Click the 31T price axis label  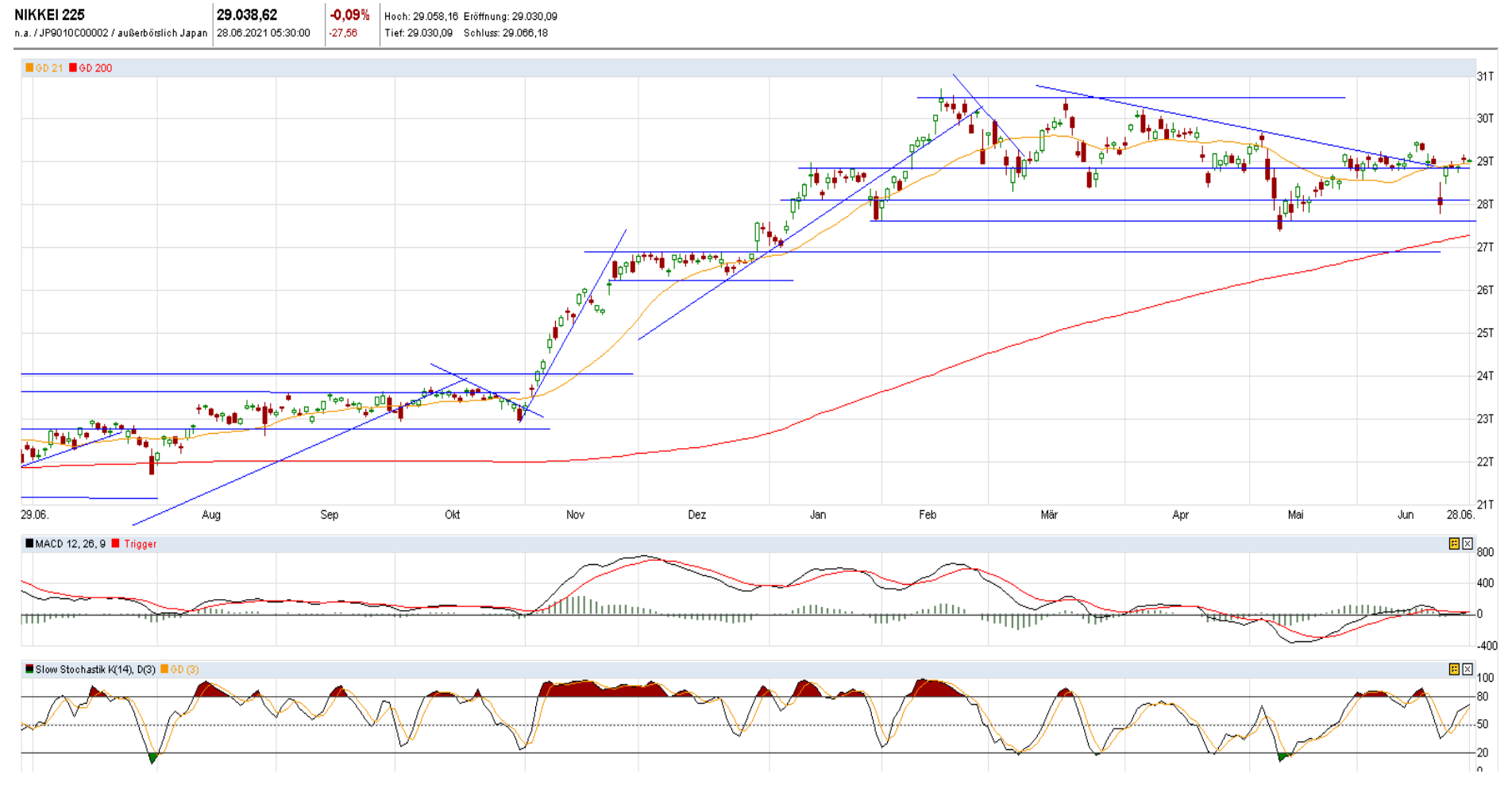(1485, 76)
